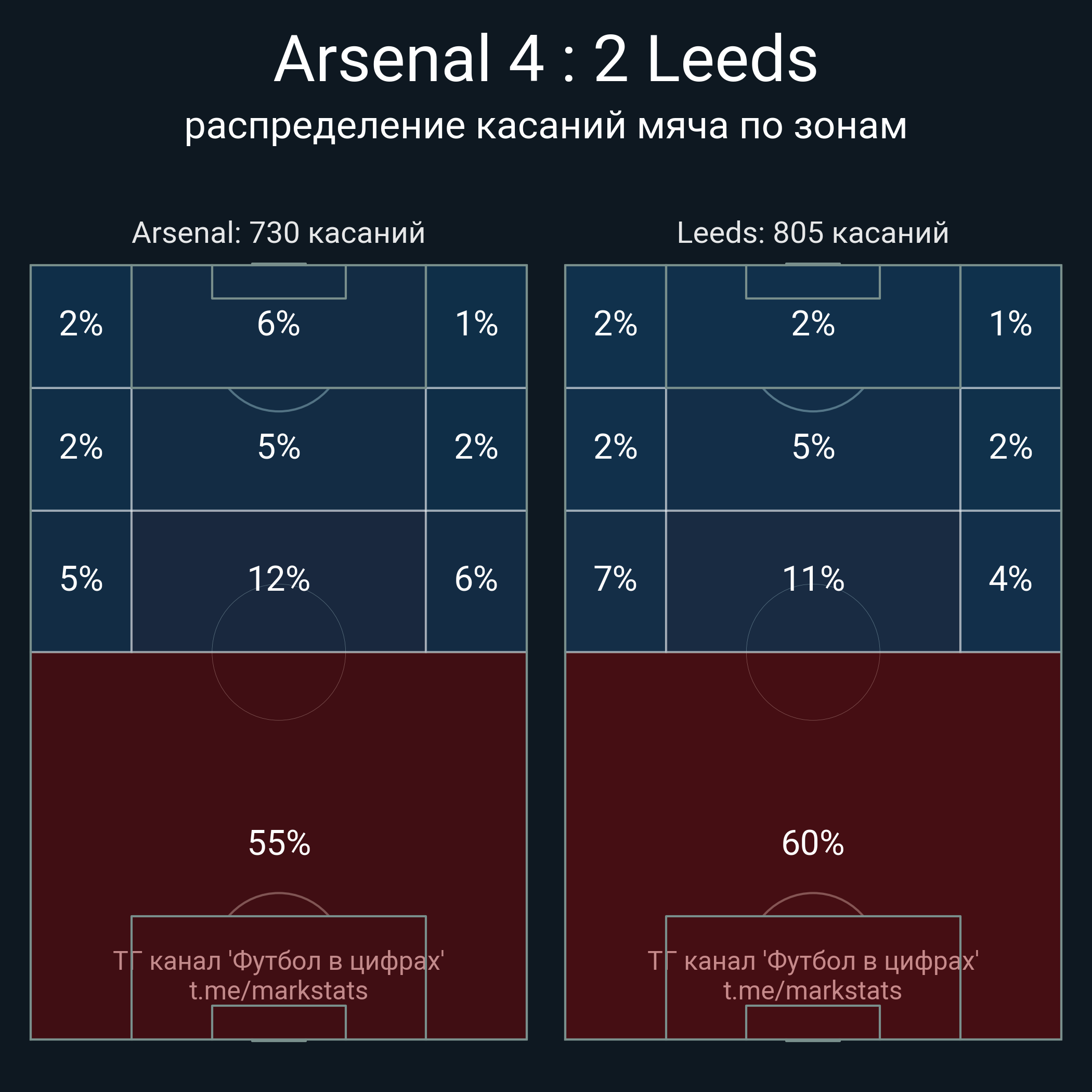1092x1092 pixels.
Task: Click the "ТГ канал 'Футбол в цифрах'" text on Arsenal pitch
Action: coord(278,961)
